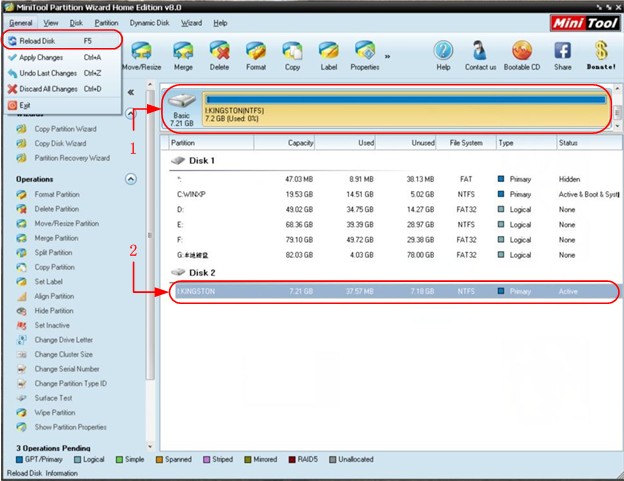Viewport: 624px width, 481px height.
Task: Click the Format toolbar icon
Action: (x=256, y=51)
